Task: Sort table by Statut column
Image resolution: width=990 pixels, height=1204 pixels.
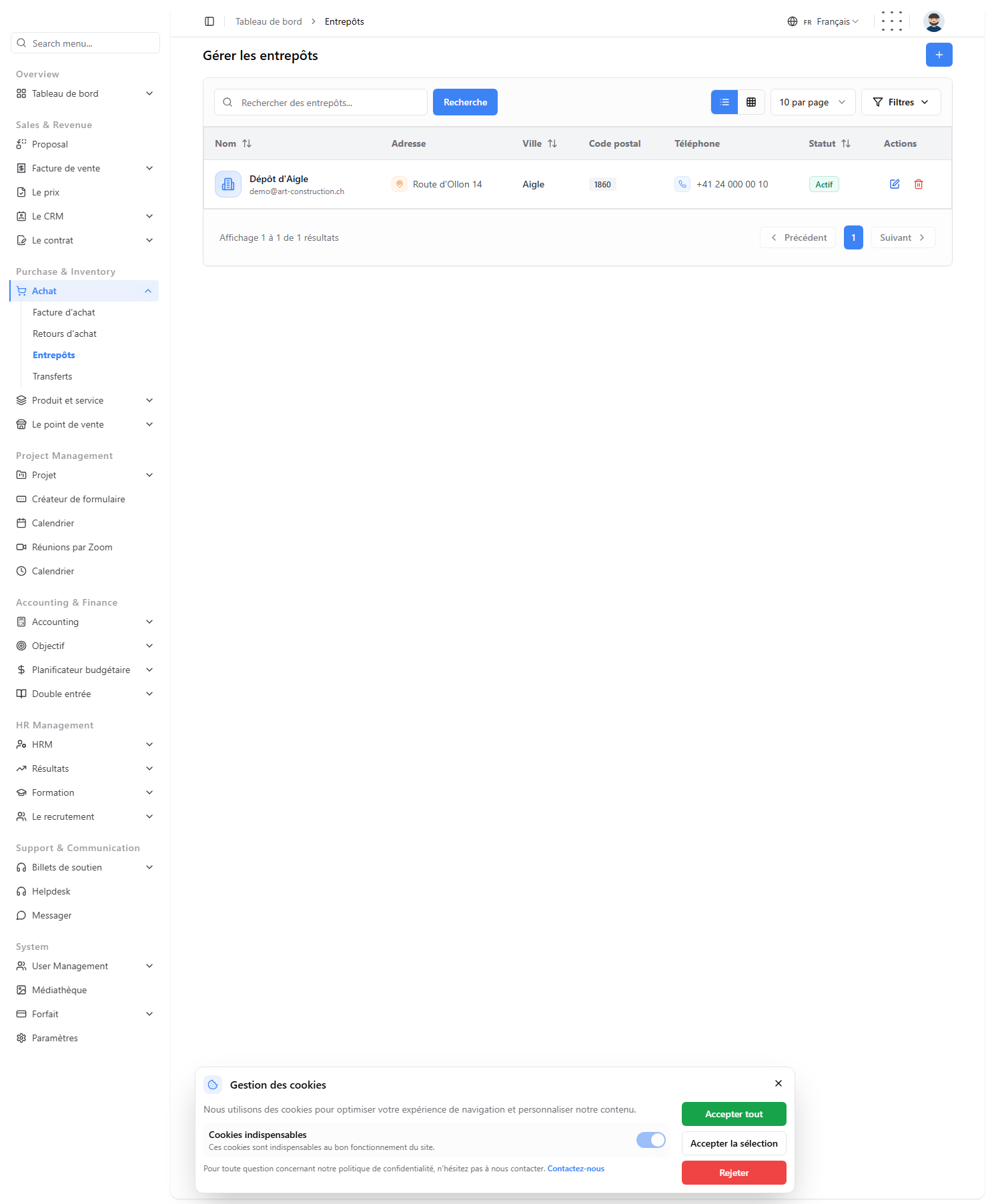Action: click(x=830, y=143)
